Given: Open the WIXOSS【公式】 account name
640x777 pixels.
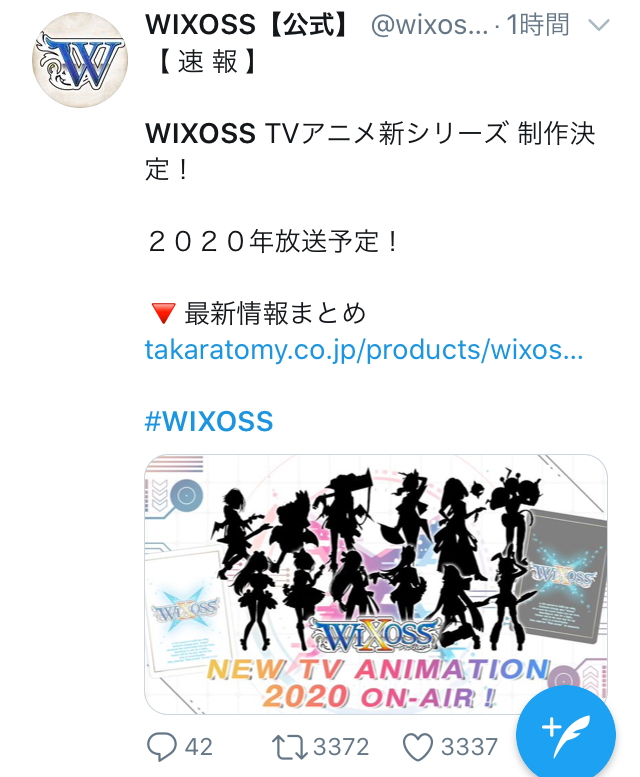Looking at the screenshot, I should tap(249, 25).
